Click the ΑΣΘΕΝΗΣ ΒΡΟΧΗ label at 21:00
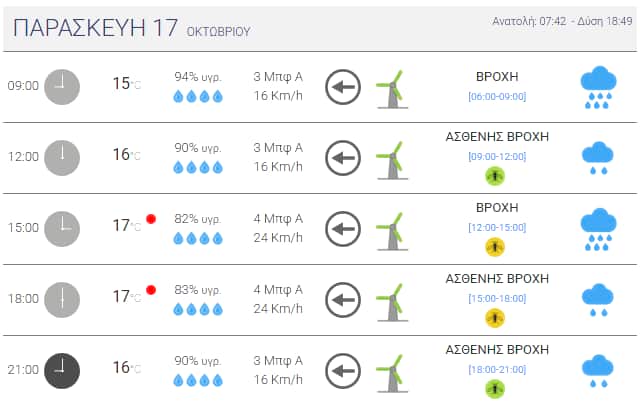The height and width of the screenshot is (403, 640). [497, 350]
